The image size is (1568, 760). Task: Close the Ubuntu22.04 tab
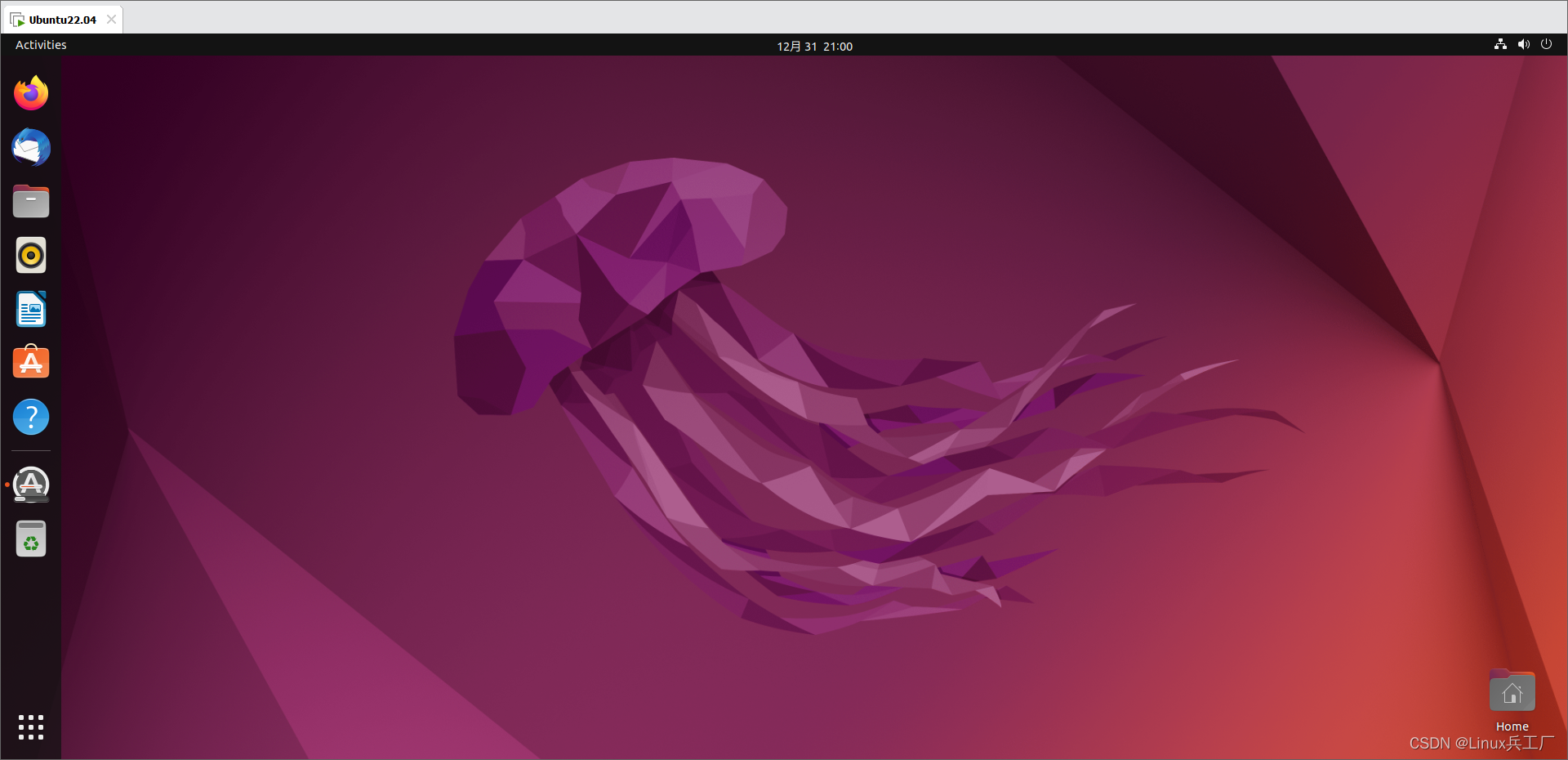click(111, 19)
